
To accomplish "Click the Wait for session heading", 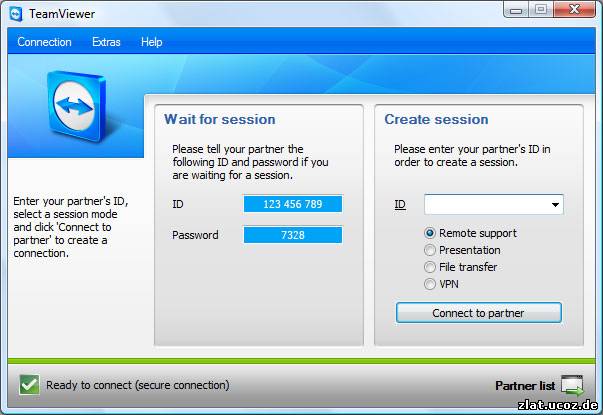I will [x=220, y=119].
